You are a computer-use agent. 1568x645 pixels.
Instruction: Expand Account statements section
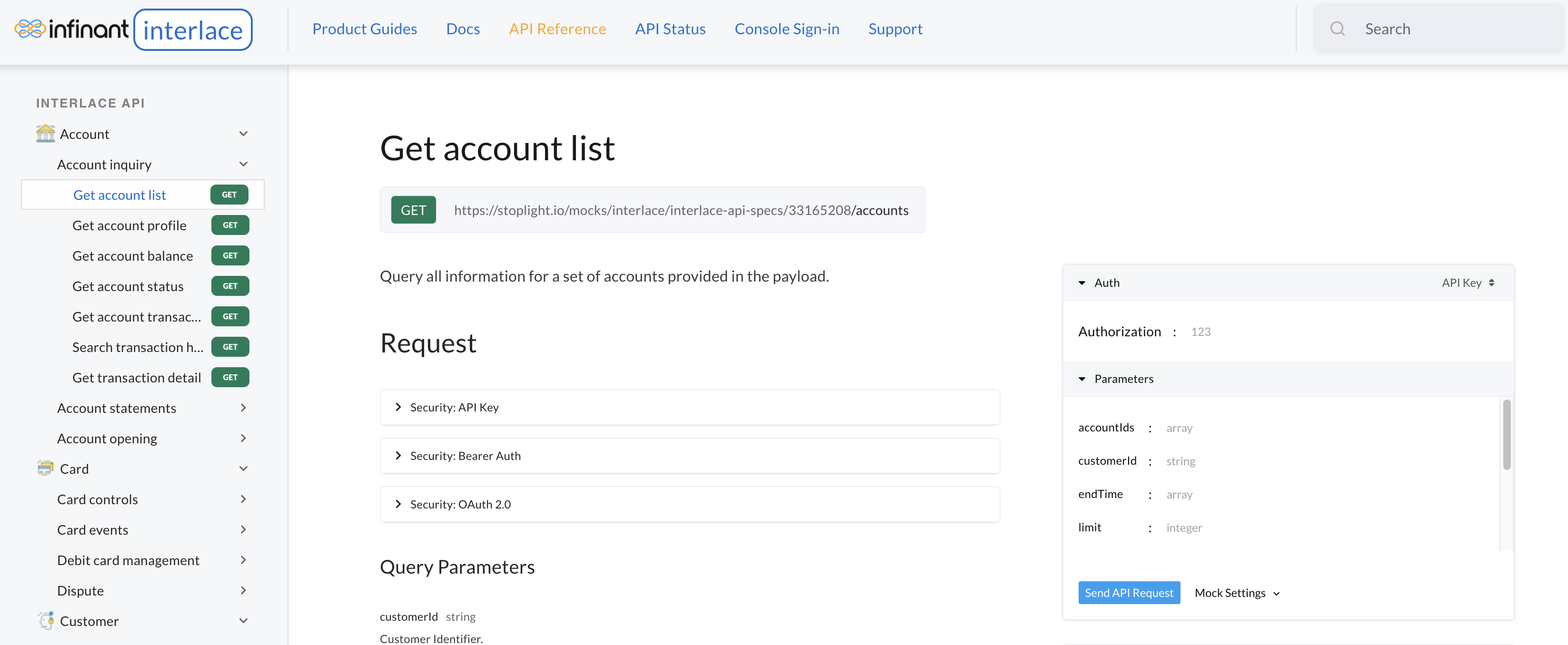pos(243,408)
